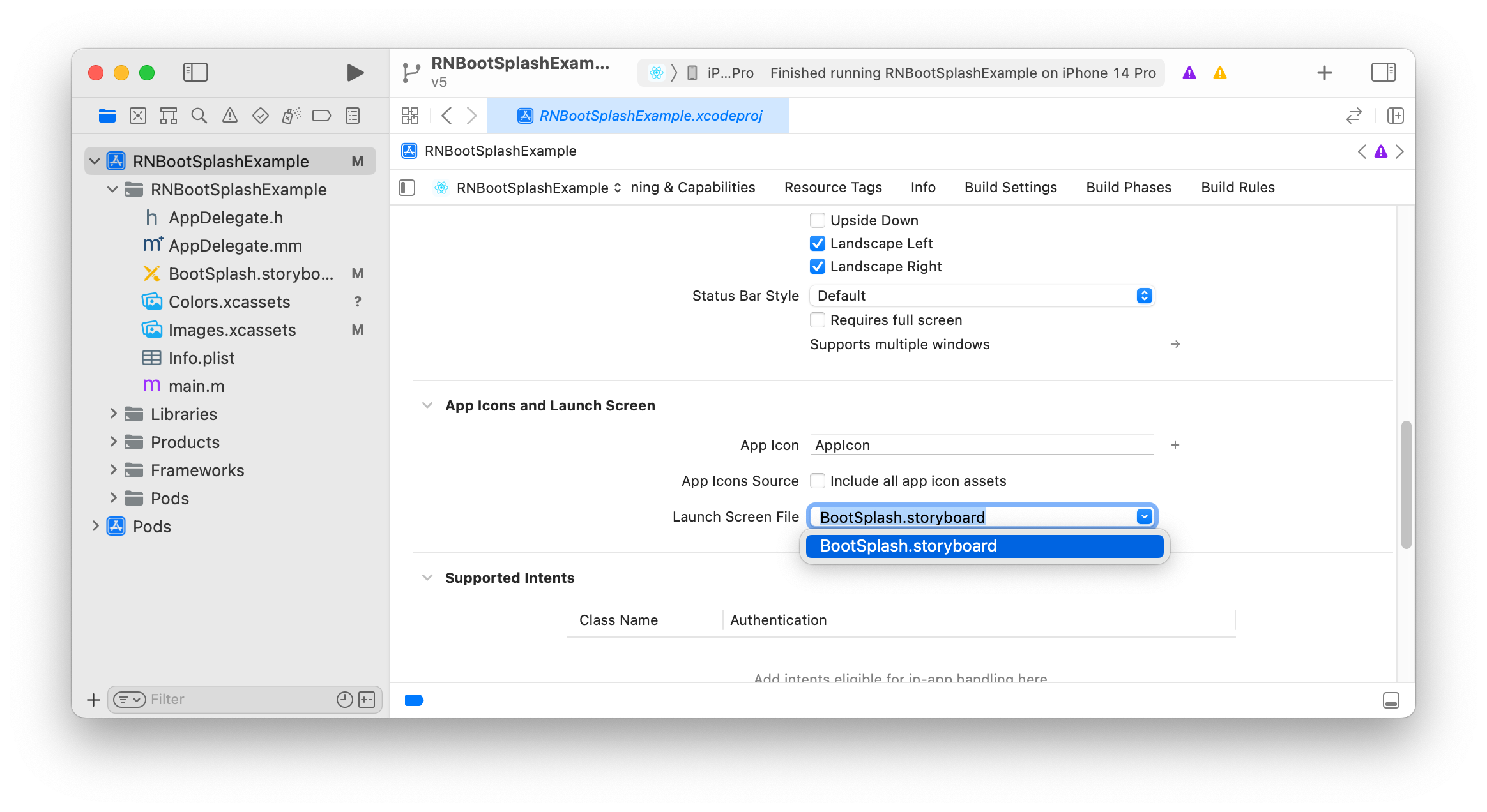Open the Issue navigator warning icon

[x=230, y=116]
